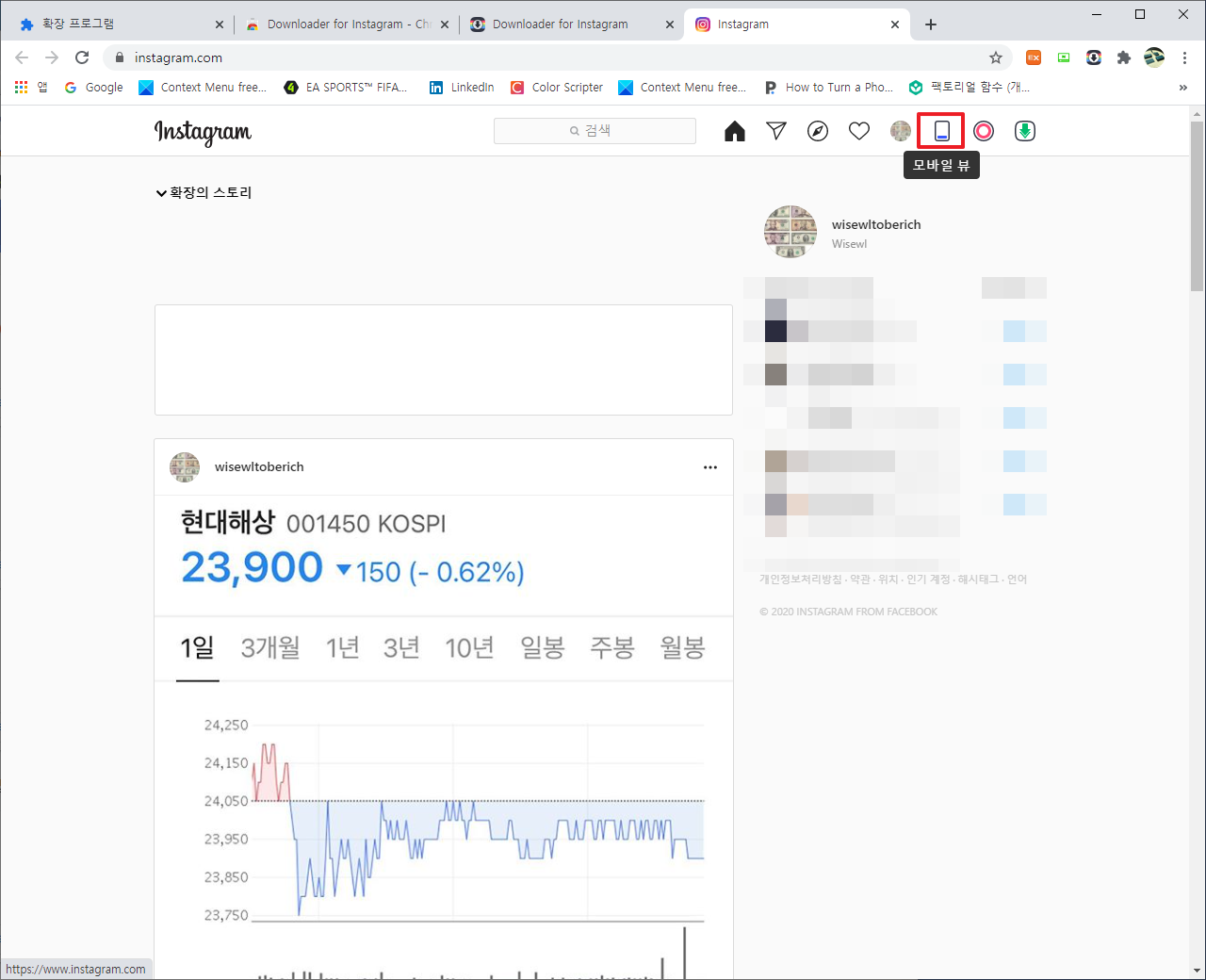The image size is (1206, 980).
Task: Switch to mobile view icon
Action: coord(941,131)
